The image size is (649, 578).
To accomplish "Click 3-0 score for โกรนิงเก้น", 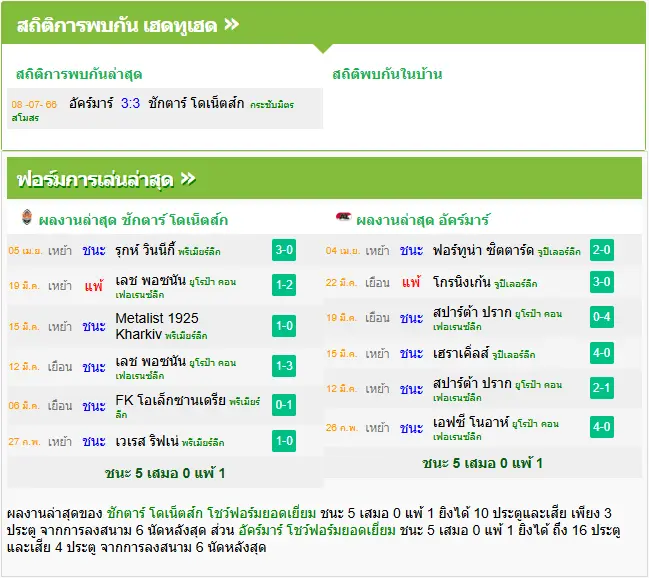I will (x=602, y=282).
